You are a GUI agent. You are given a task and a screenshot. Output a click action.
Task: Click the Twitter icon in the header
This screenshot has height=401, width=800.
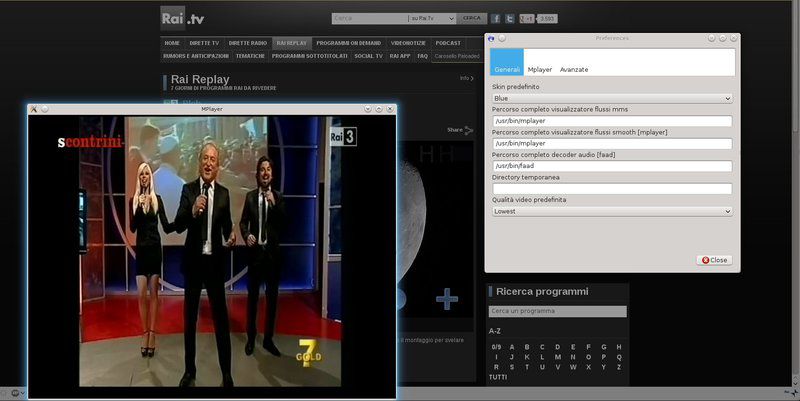pos(510,18)
